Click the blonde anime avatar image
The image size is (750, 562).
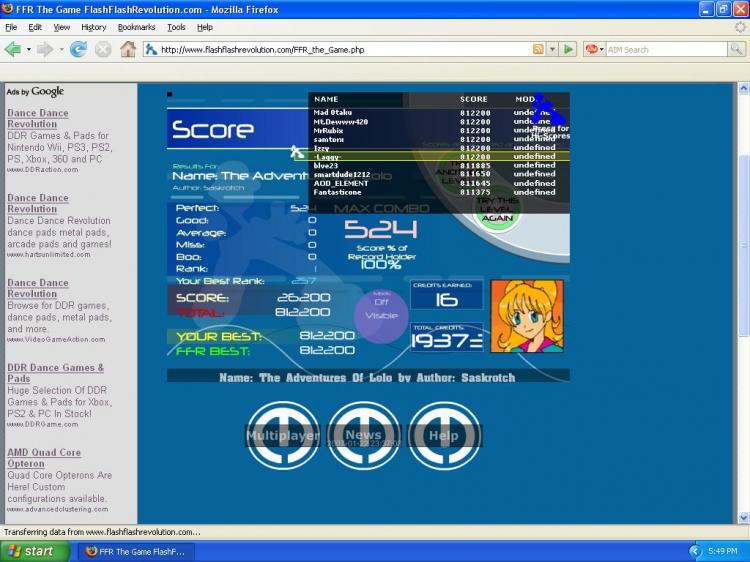point(527,316)
